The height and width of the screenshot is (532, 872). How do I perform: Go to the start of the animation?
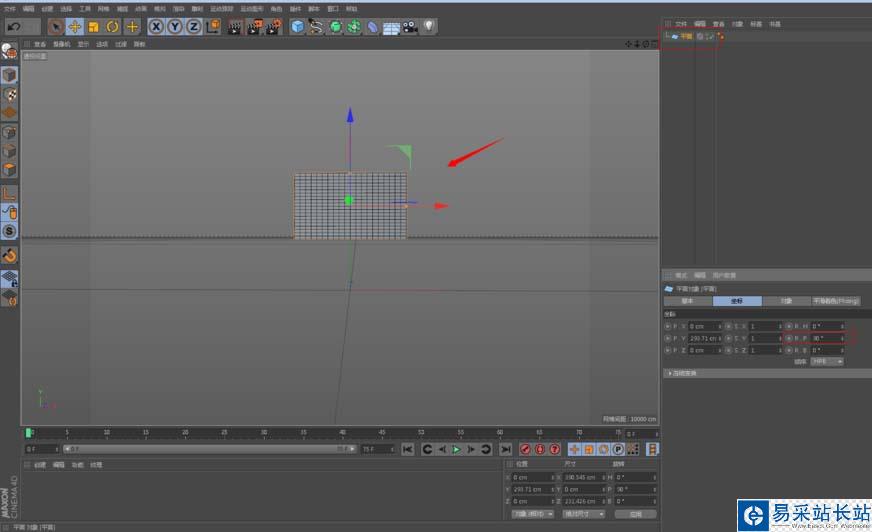pos(408,449)
